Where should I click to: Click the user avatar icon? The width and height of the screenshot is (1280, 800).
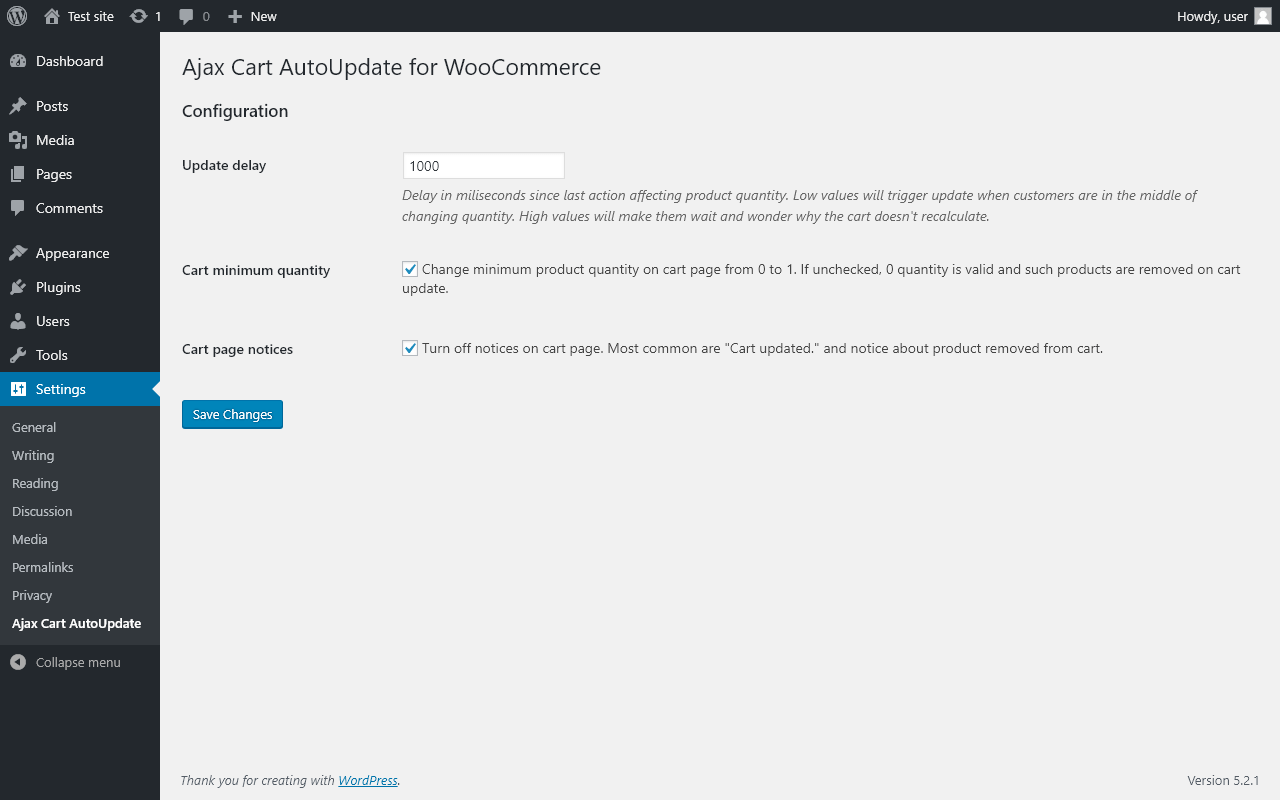[x=1263, y=16]
